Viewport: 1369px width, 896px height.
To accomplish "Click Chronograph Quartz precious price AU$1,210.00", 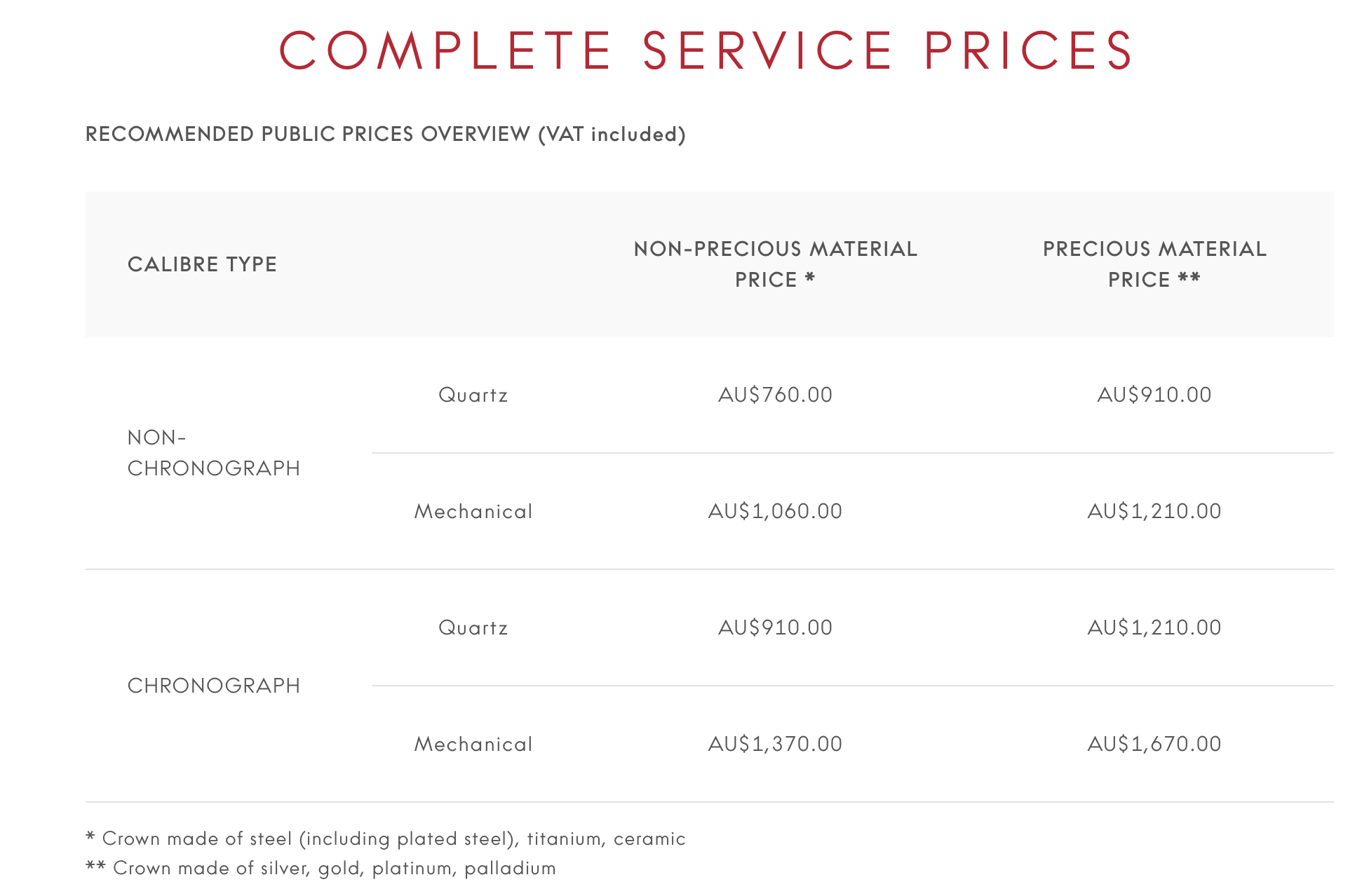I will [1154, 628].
